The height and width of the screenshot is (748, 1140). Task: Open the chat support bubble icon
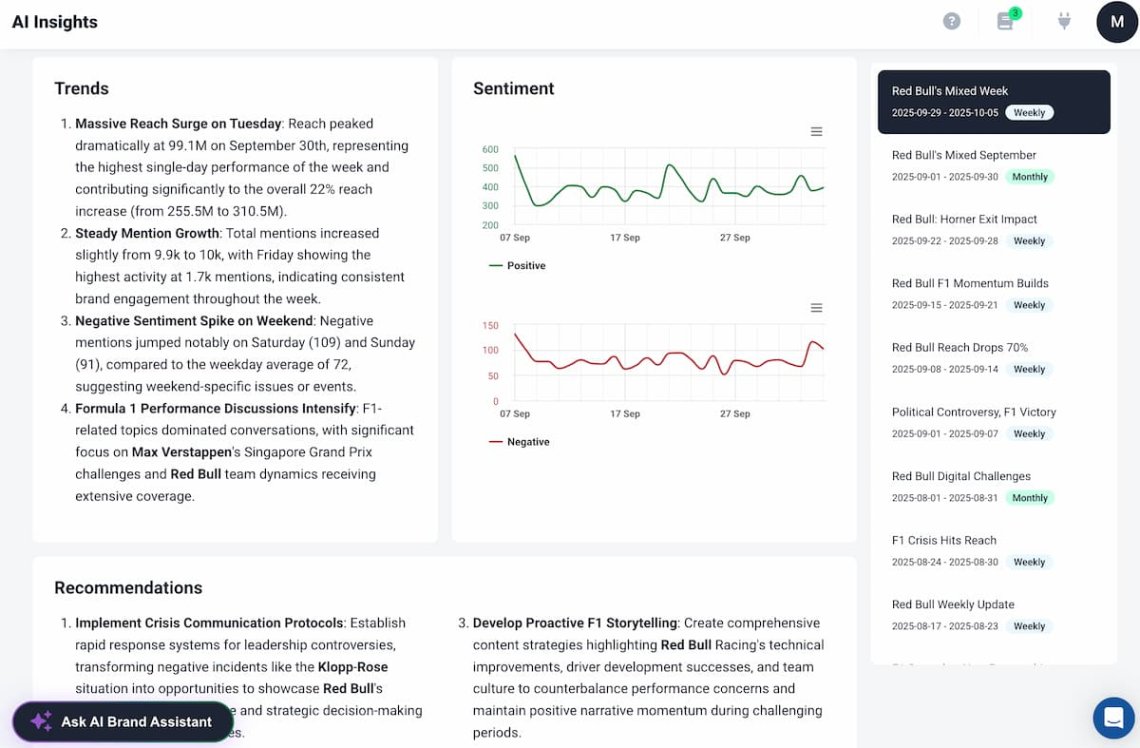1113,717
